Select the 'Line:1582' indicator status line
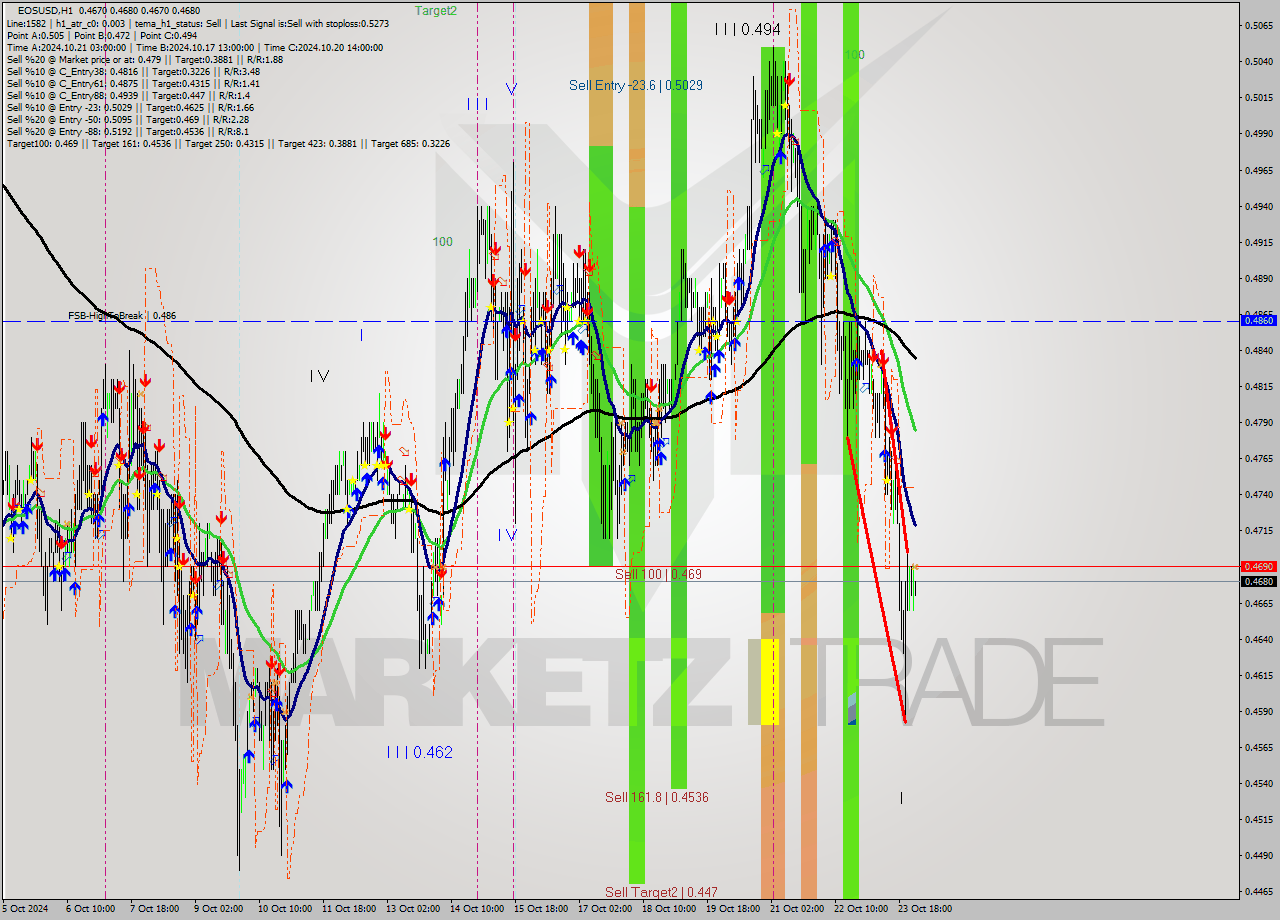The image size is (1280, 920). [197, 22]
